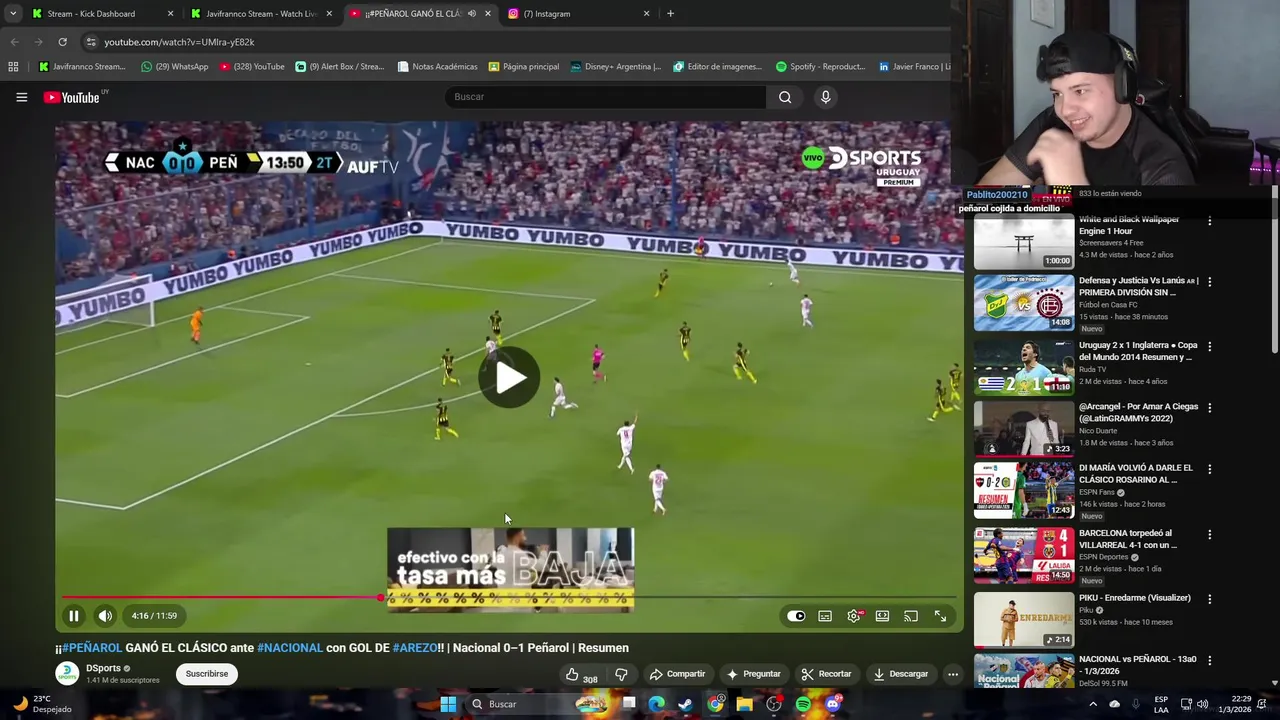The width and height of the screenshot is (1280, 720).
Task: Switch to theater mode view
Action: point(882,616)
